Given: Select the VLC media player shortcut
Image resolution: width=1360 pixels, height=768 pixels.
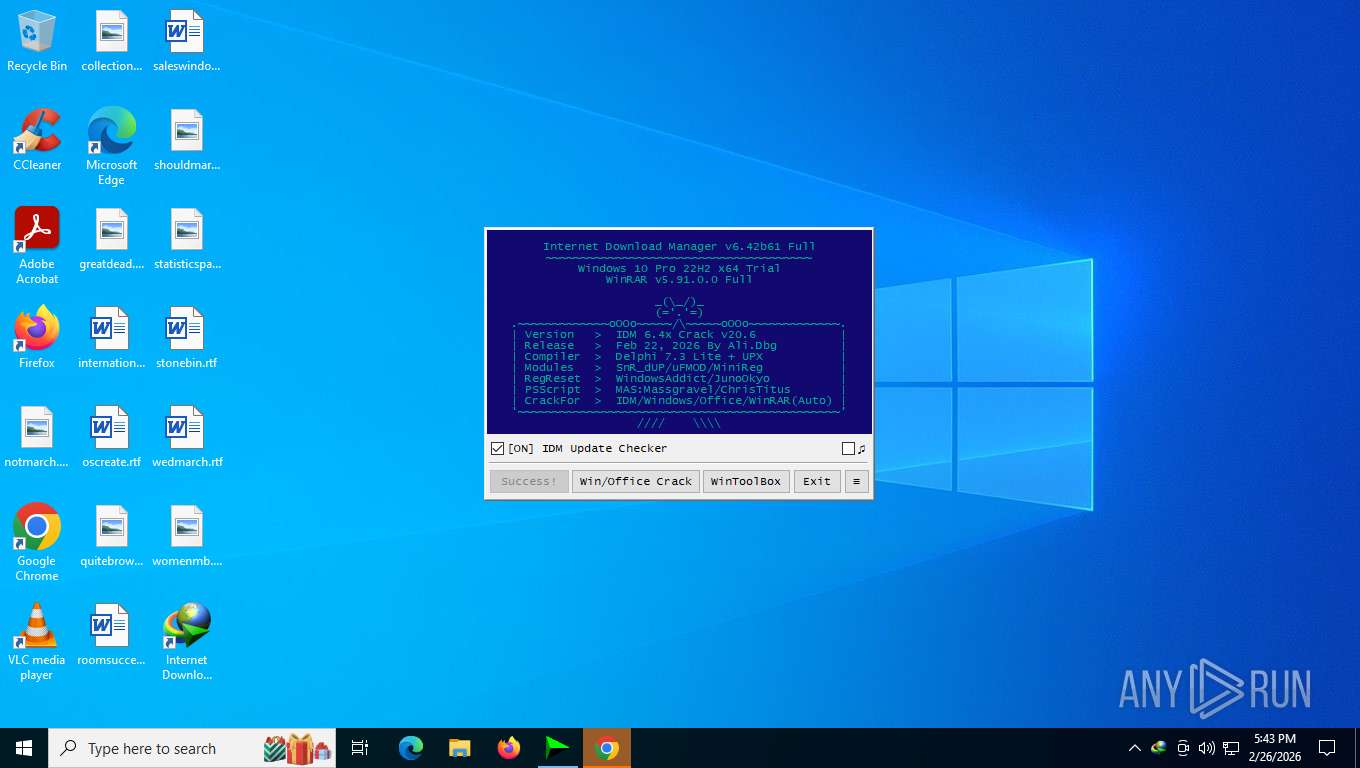Looking at the screenshot, I should 37,642.
